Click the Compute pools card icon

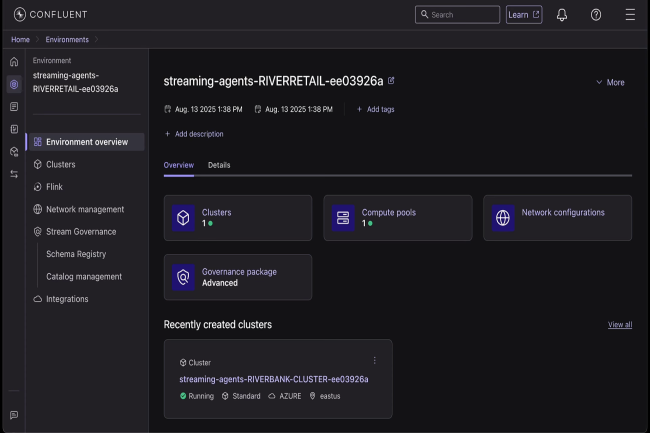[x=343, y=218]
